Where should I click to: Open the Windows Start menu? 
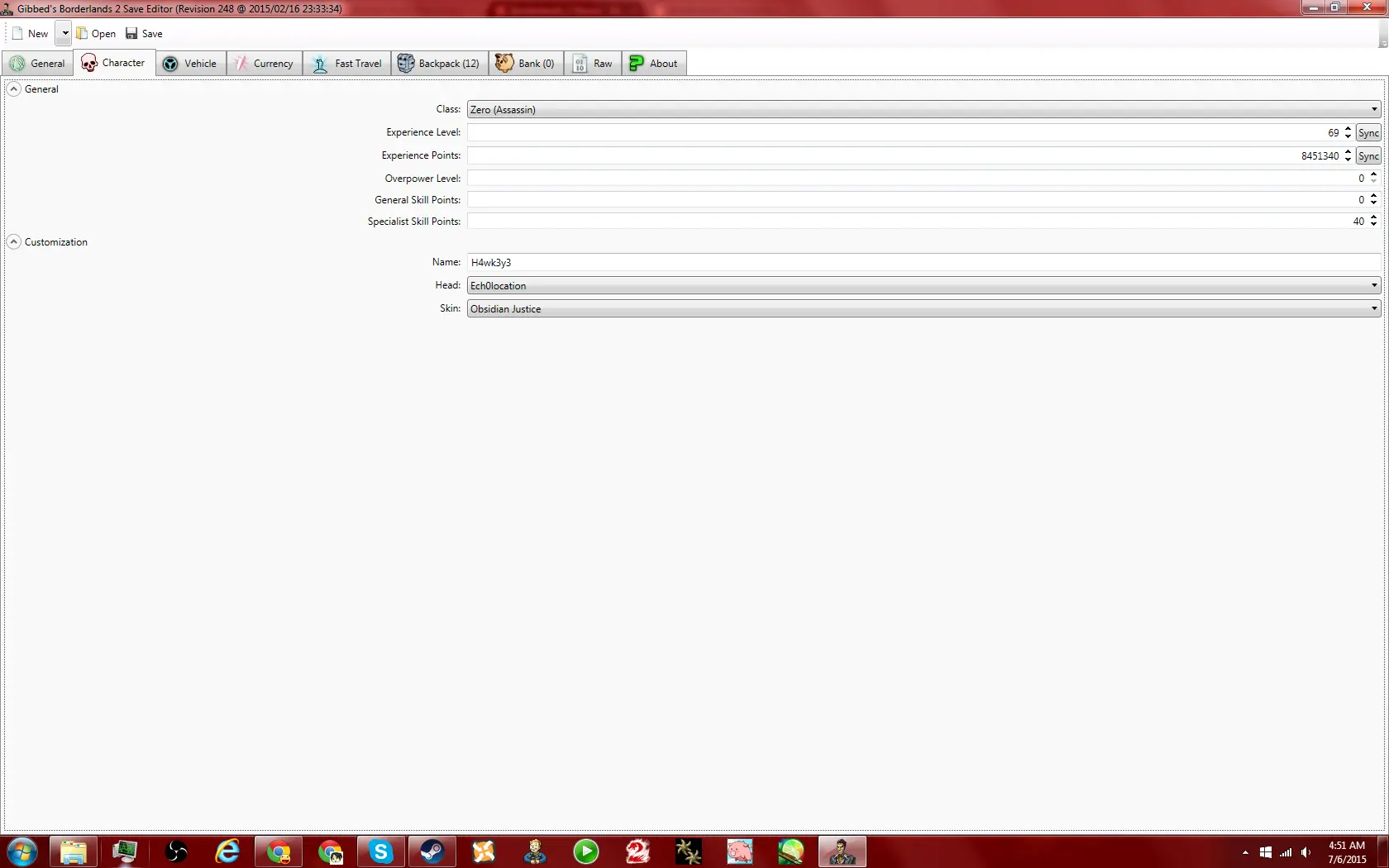pyautogui.click(x=22, y=851)
